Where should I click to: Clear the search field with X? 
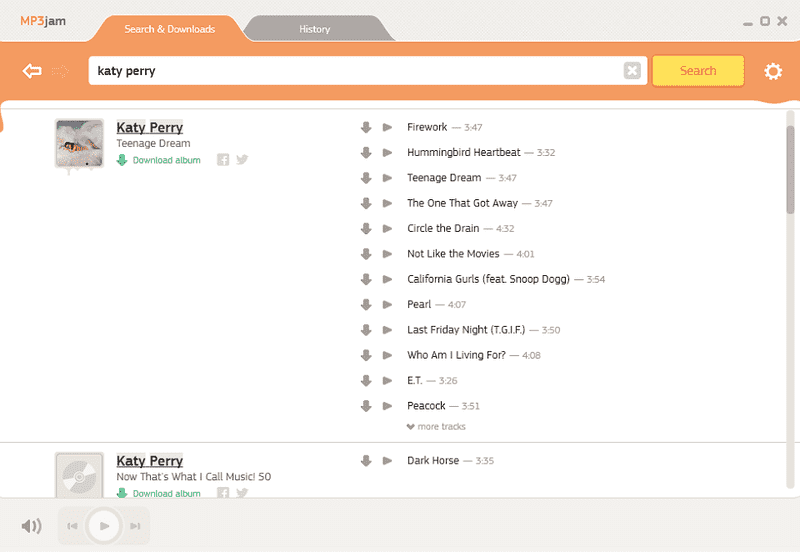point(632,71)
